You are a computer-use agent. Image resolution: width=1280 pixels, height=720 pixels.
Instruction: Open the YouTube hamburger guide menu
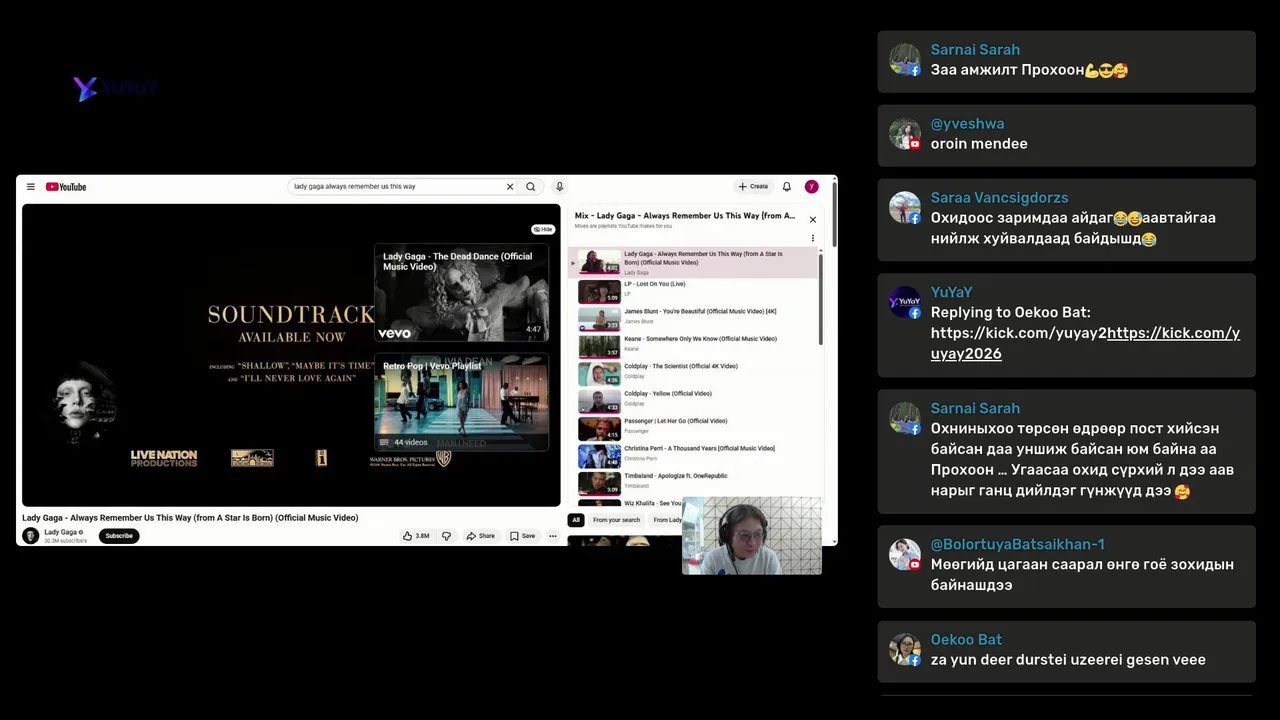pyautogui.click(x=31, y=187)
